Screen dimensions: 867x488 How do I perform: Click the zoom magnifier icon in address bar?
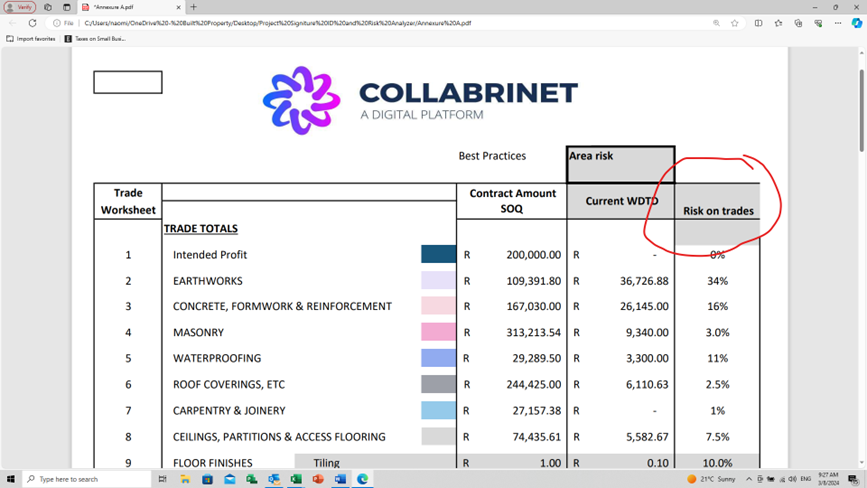pos(716,23)
